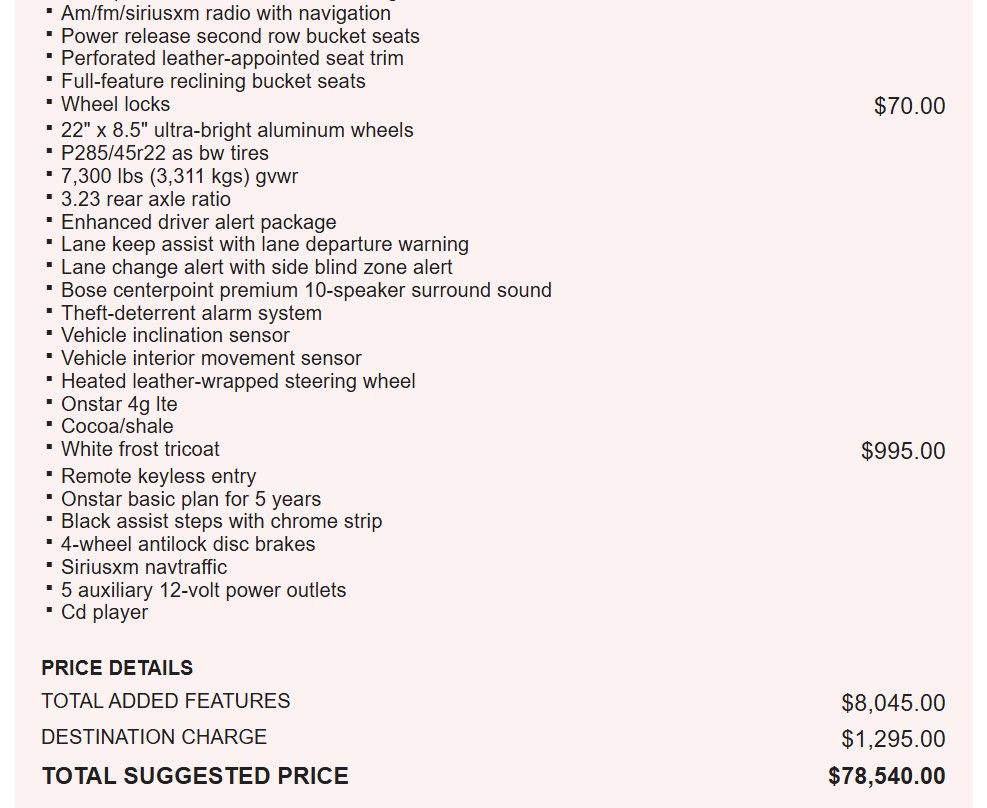The image size is (987, 808).
Task: Click the TOTAL ADDED FEATURES label
Action: point(166,701)
